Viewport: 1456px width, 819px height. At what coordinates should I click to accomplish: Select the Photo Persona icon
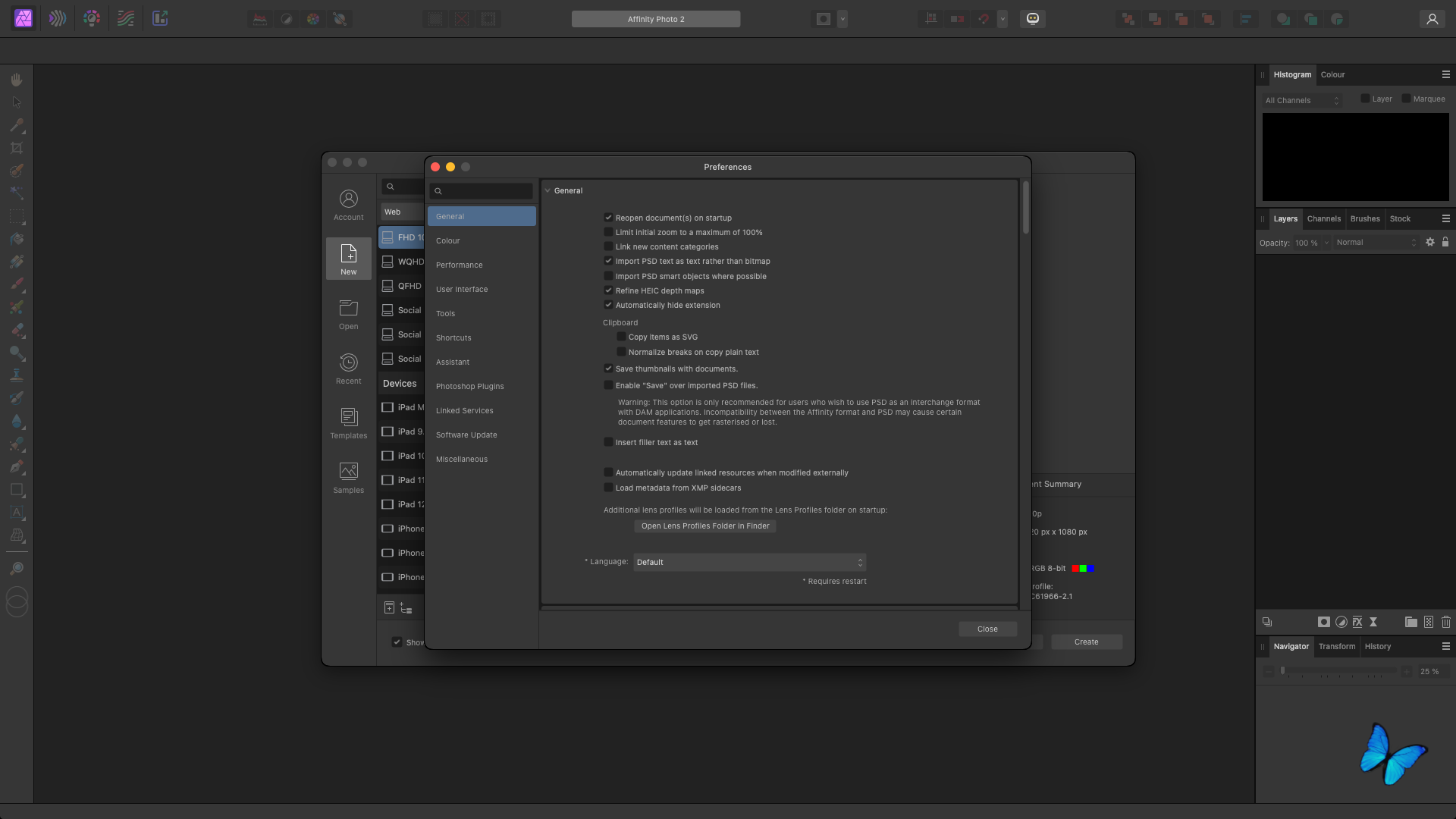[x=24, y=18]
